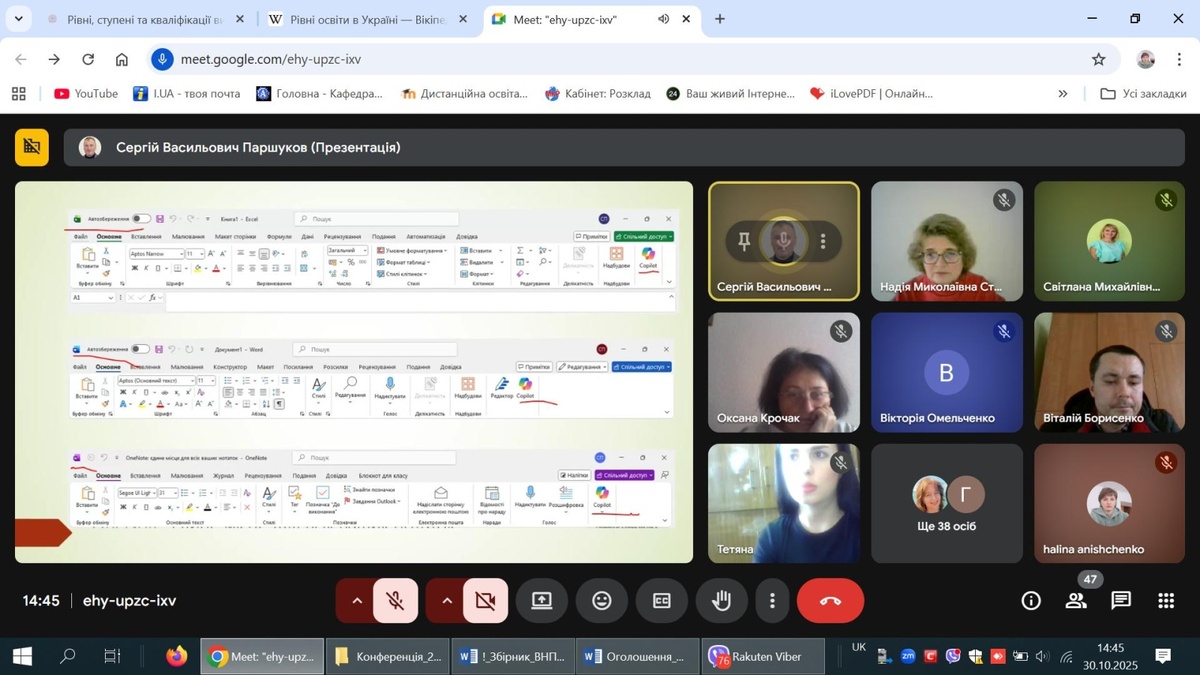Click the shared presentation slide area

point(354,371)
